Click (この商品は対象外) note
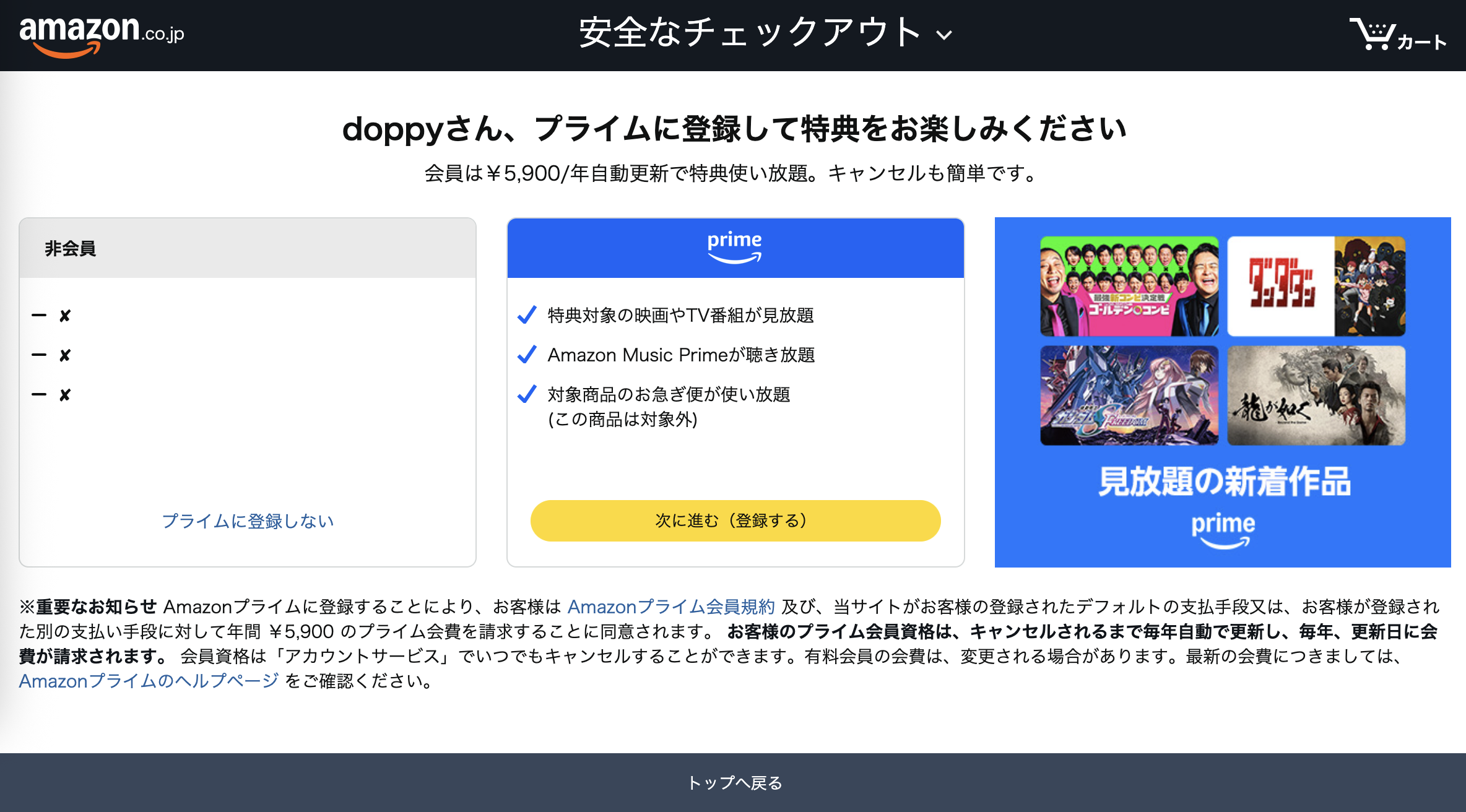1466x812 pixels. click(x=623, y=420)
